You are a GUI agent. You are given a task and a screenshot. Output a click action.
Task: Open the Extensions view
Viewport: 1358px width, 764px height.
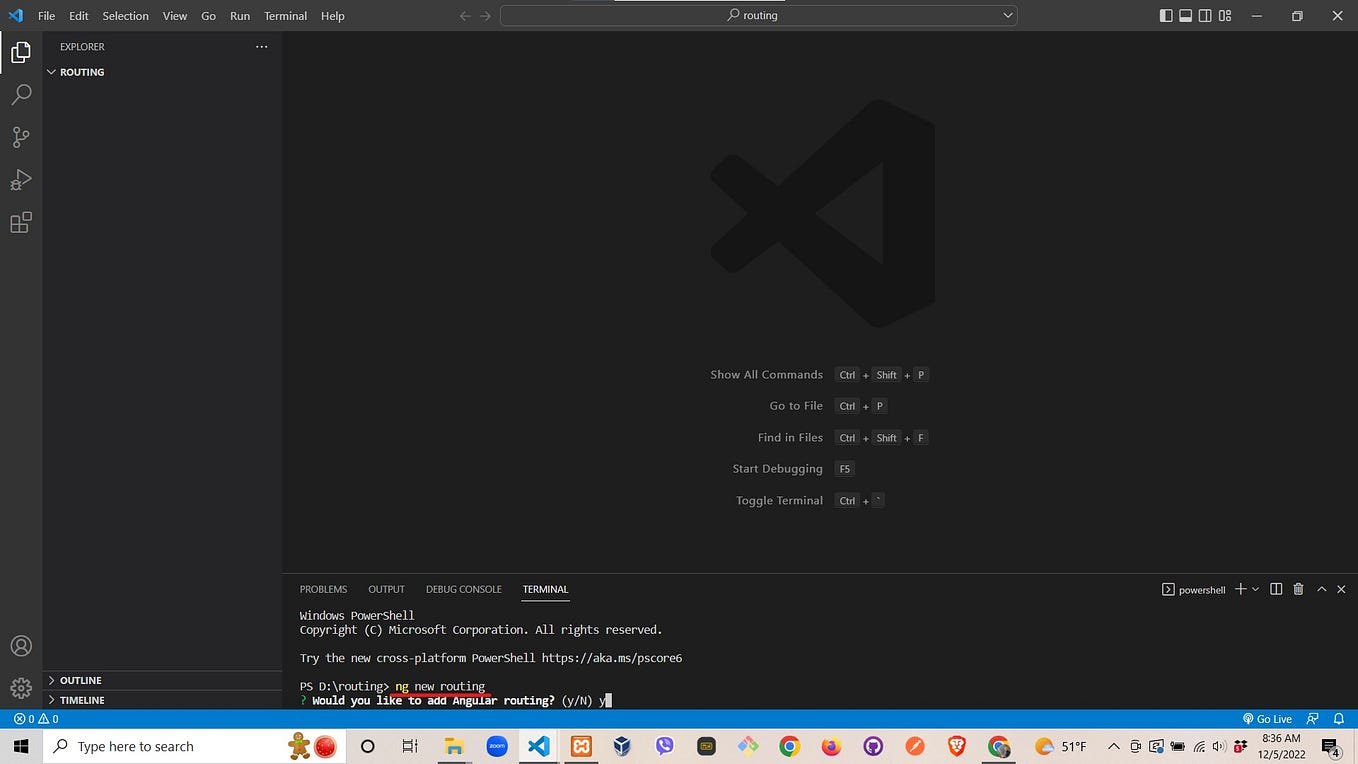pos(21,222)
